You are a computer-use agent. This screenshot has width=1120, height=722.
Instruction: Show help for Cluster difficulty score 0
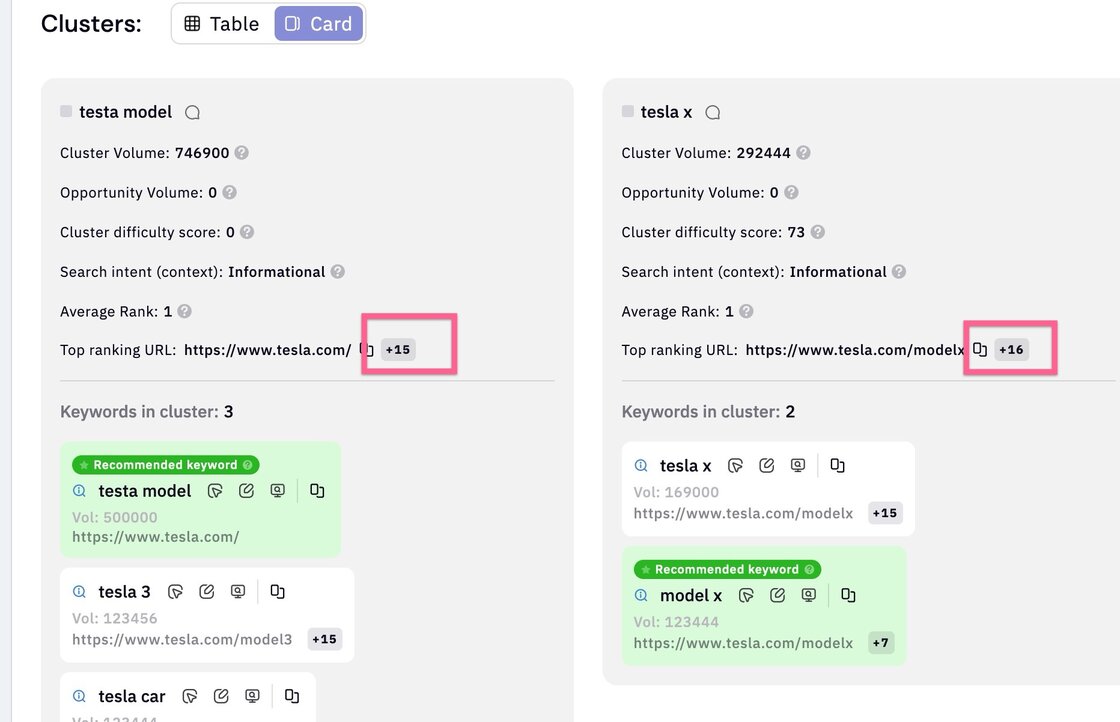point(246,232)
